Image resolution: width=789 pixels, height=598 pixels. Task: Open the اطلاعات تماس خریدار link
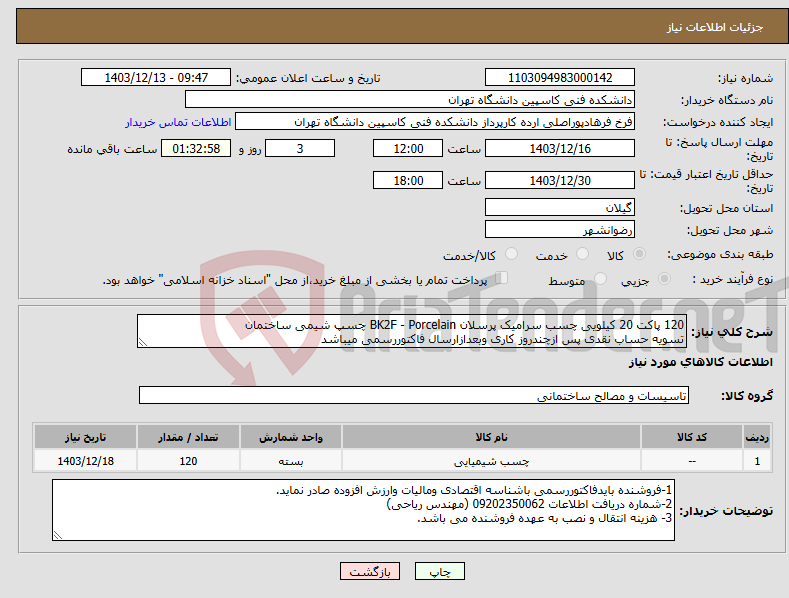pos(178,122)
